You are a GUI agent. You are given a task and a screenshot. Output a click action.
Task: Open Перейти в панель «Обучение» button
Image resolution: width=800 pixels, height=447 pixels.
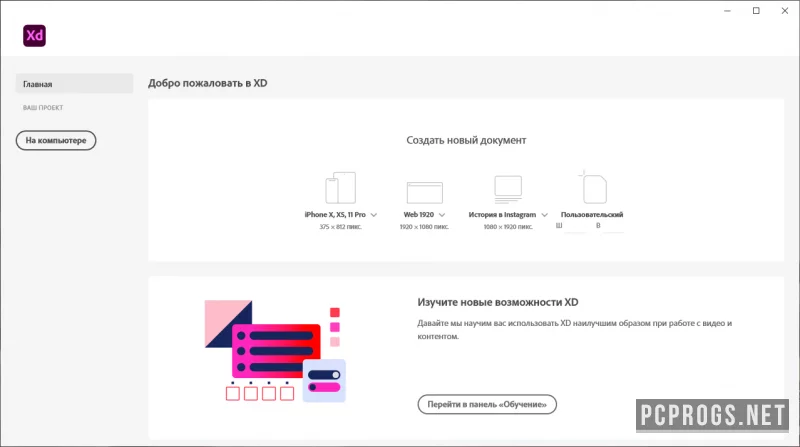click(487, 404)
